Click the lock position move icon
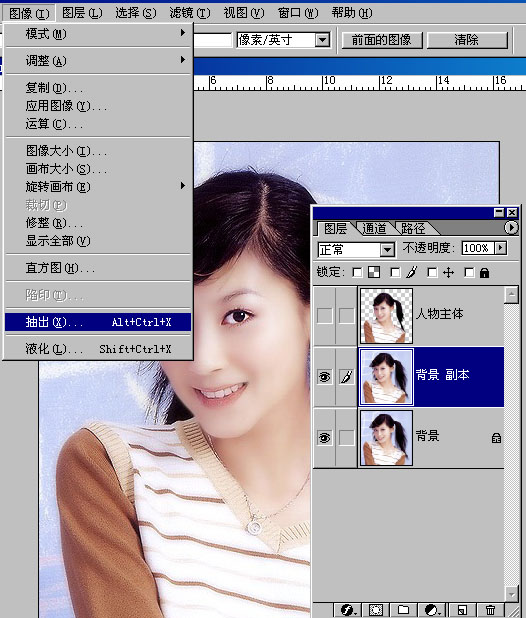The image size is (526, 618). coord(448,273)
